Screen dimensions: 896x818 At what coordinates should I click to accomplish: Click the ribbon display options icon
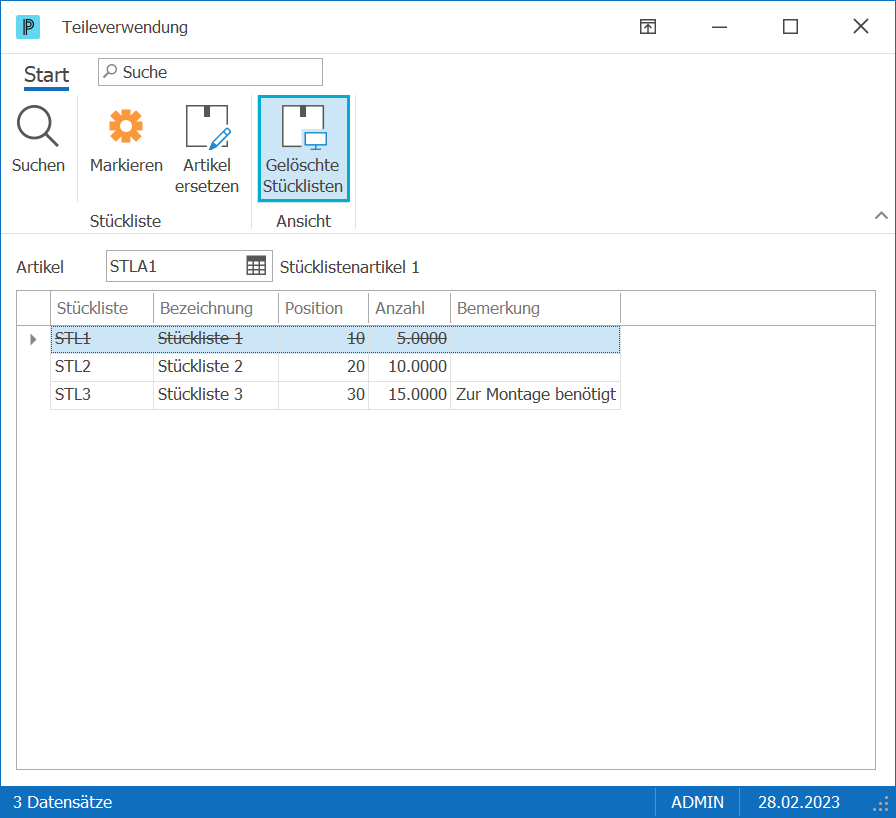tap(647, 26)
